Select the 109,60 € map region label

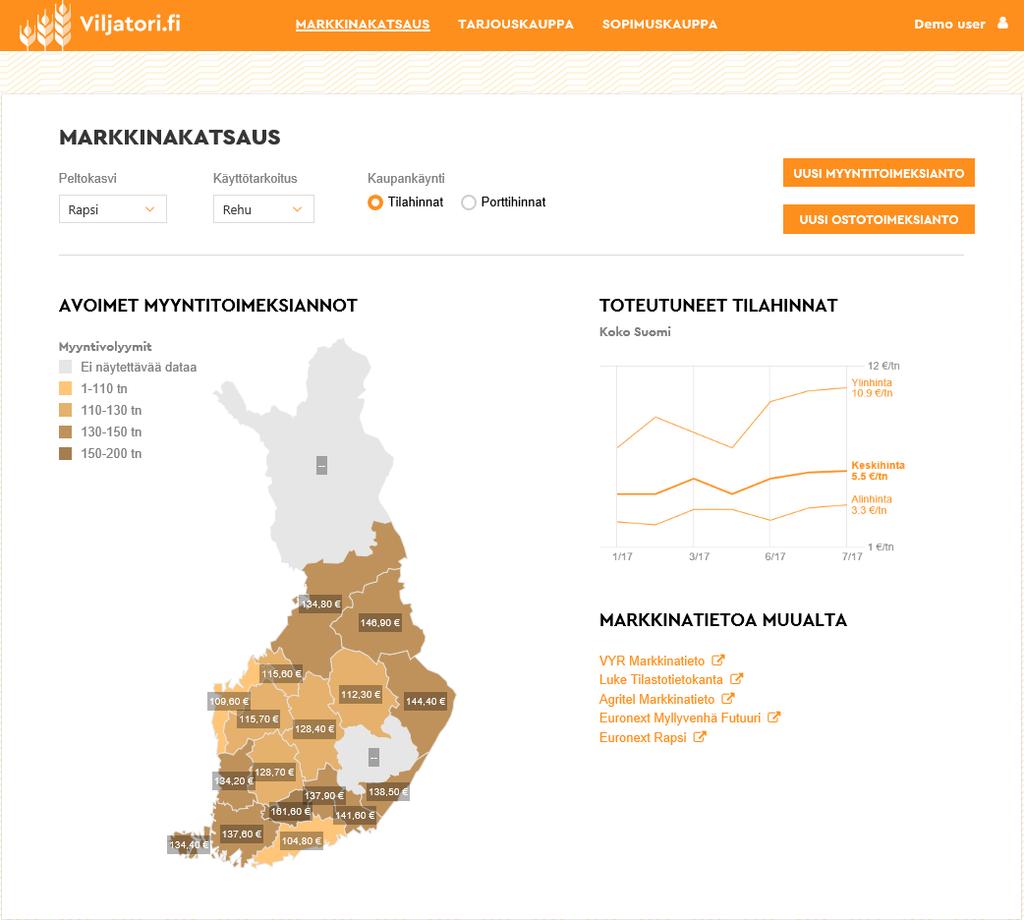229,701
